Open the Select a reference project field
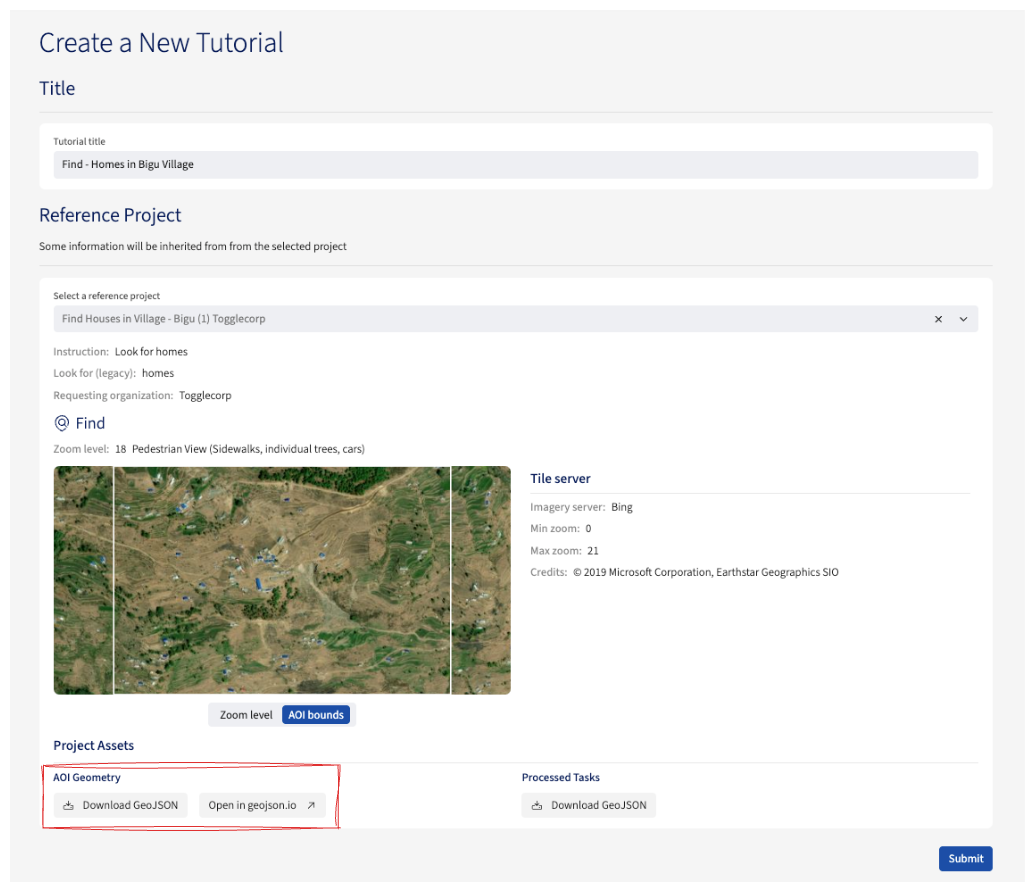The image size is (1034, 892). (490, 319)
